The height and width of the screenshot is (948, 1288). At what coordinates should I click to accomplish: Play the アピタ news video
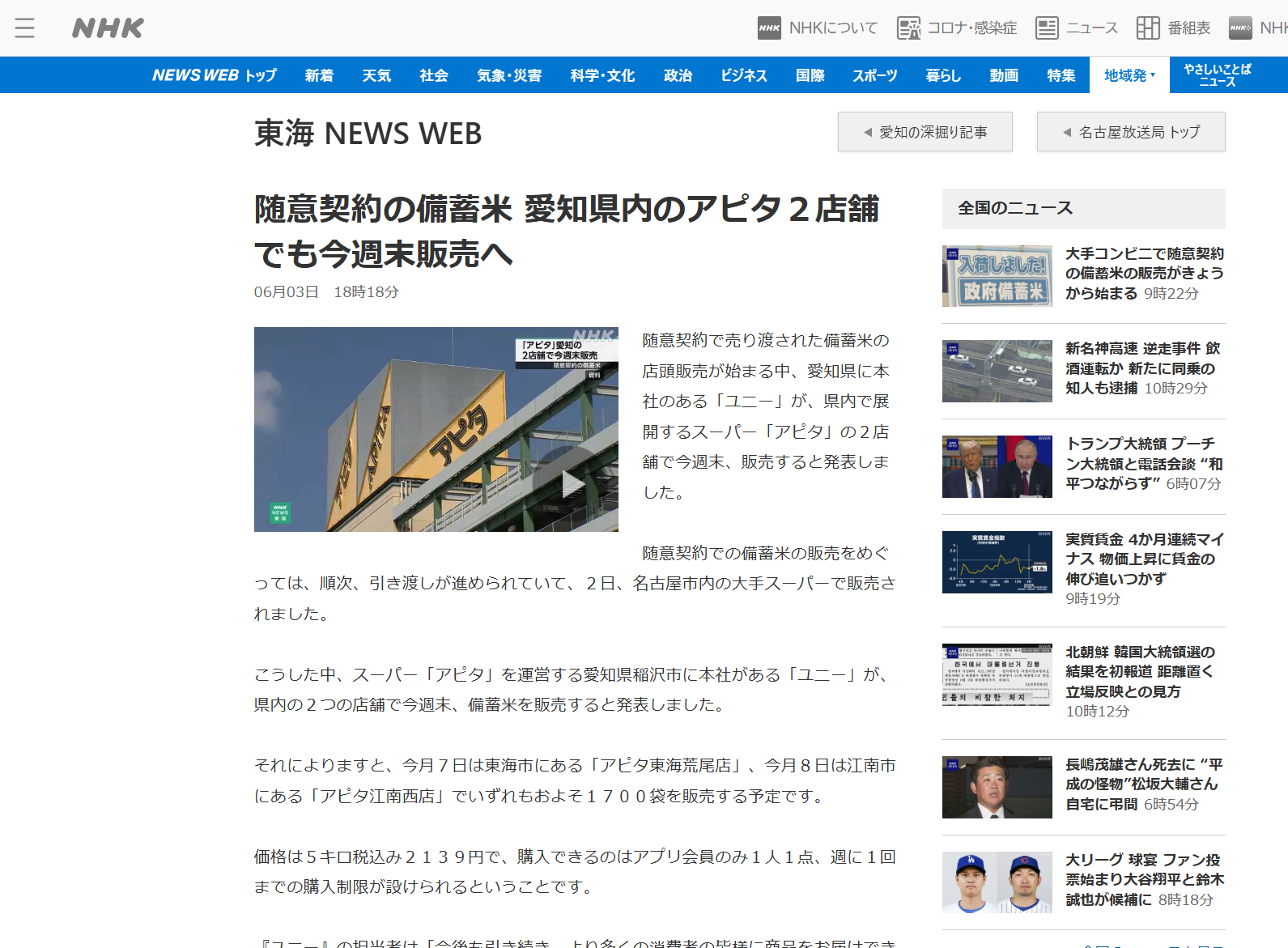point(436,429)
